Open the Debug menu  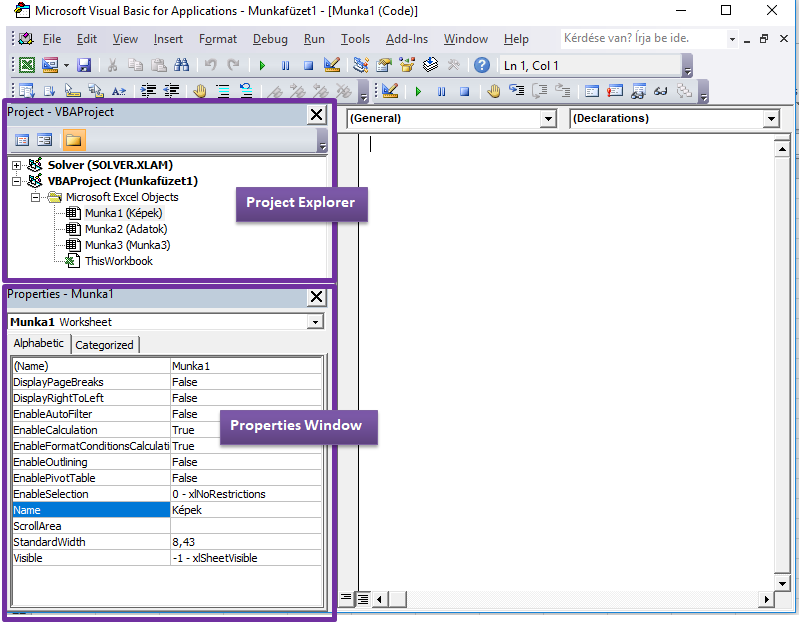point(270,39)
